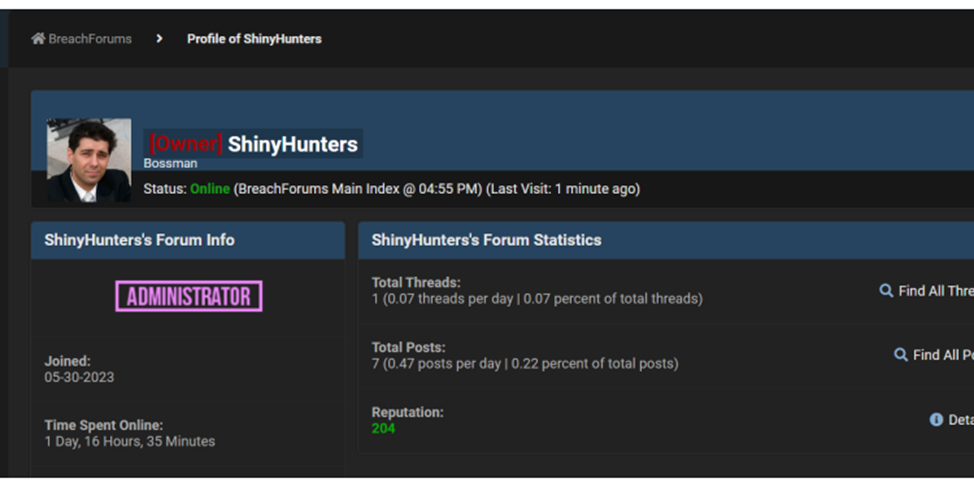
Task: Click the Time Spent Online label
Action: (104, 426)
